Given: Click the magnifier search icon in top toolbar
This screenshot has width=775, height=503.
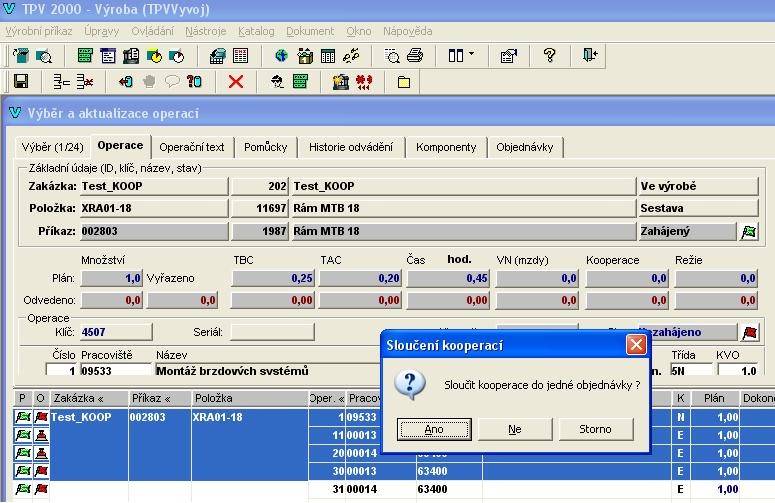Looking at the screenshot, I should [x=44, y=56].
